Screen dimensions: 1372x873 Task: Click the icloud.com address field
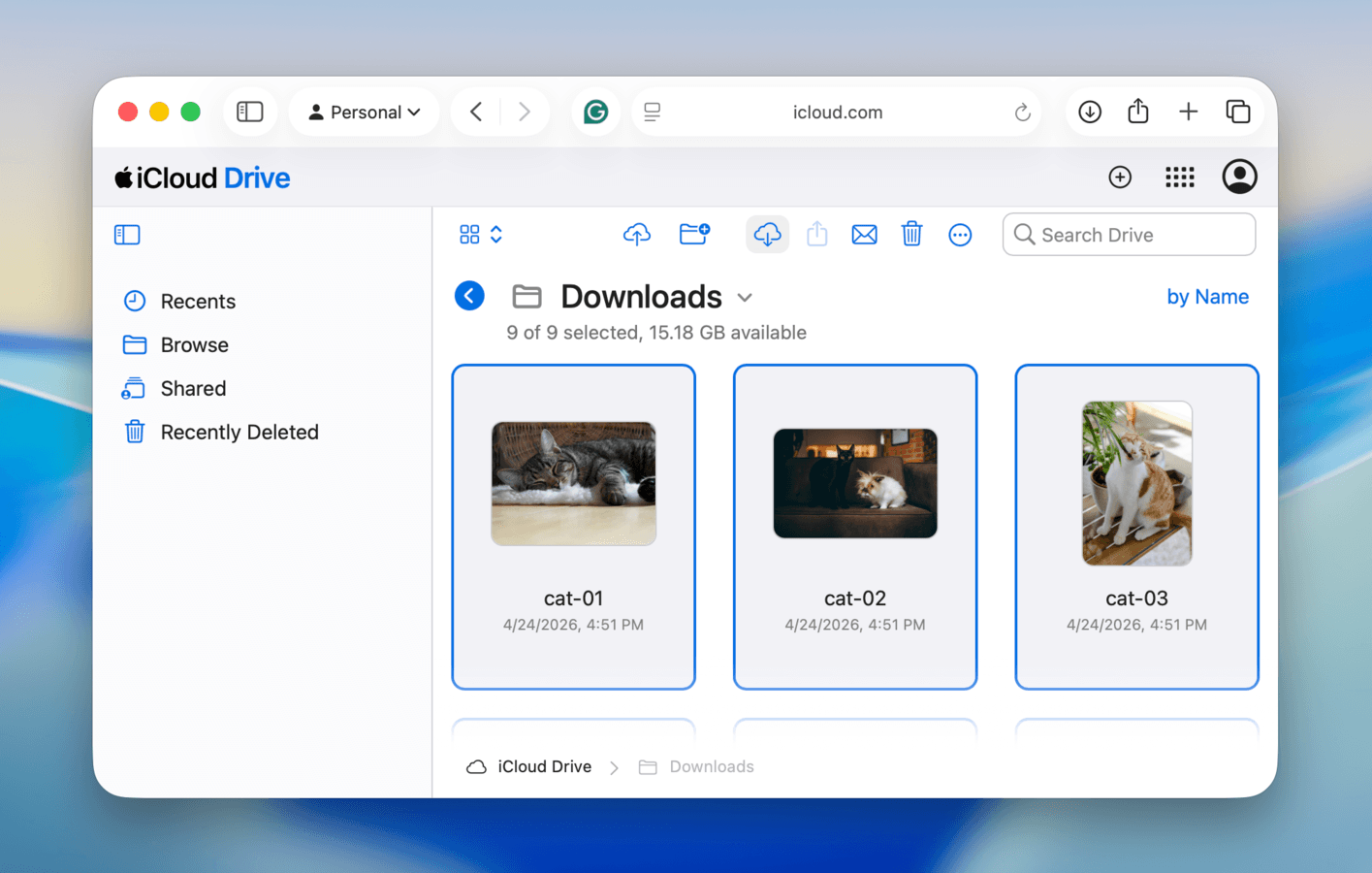tap(837, 112)
